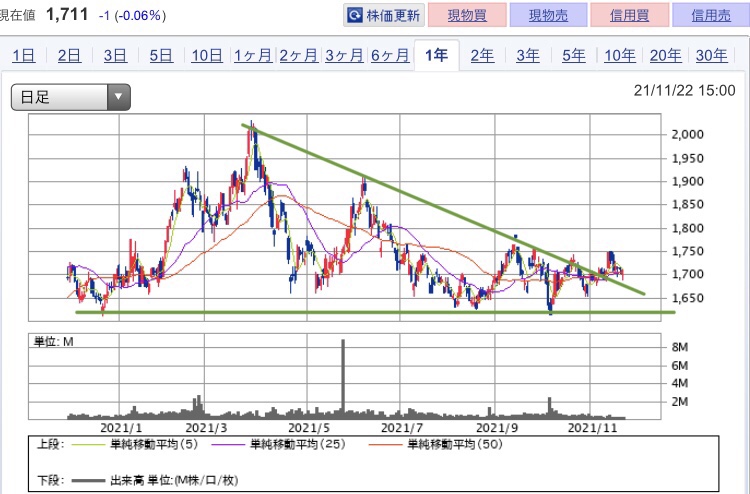Switch chart to 2年 period
The width and height of the screenshot is (750, 494).
482,55
